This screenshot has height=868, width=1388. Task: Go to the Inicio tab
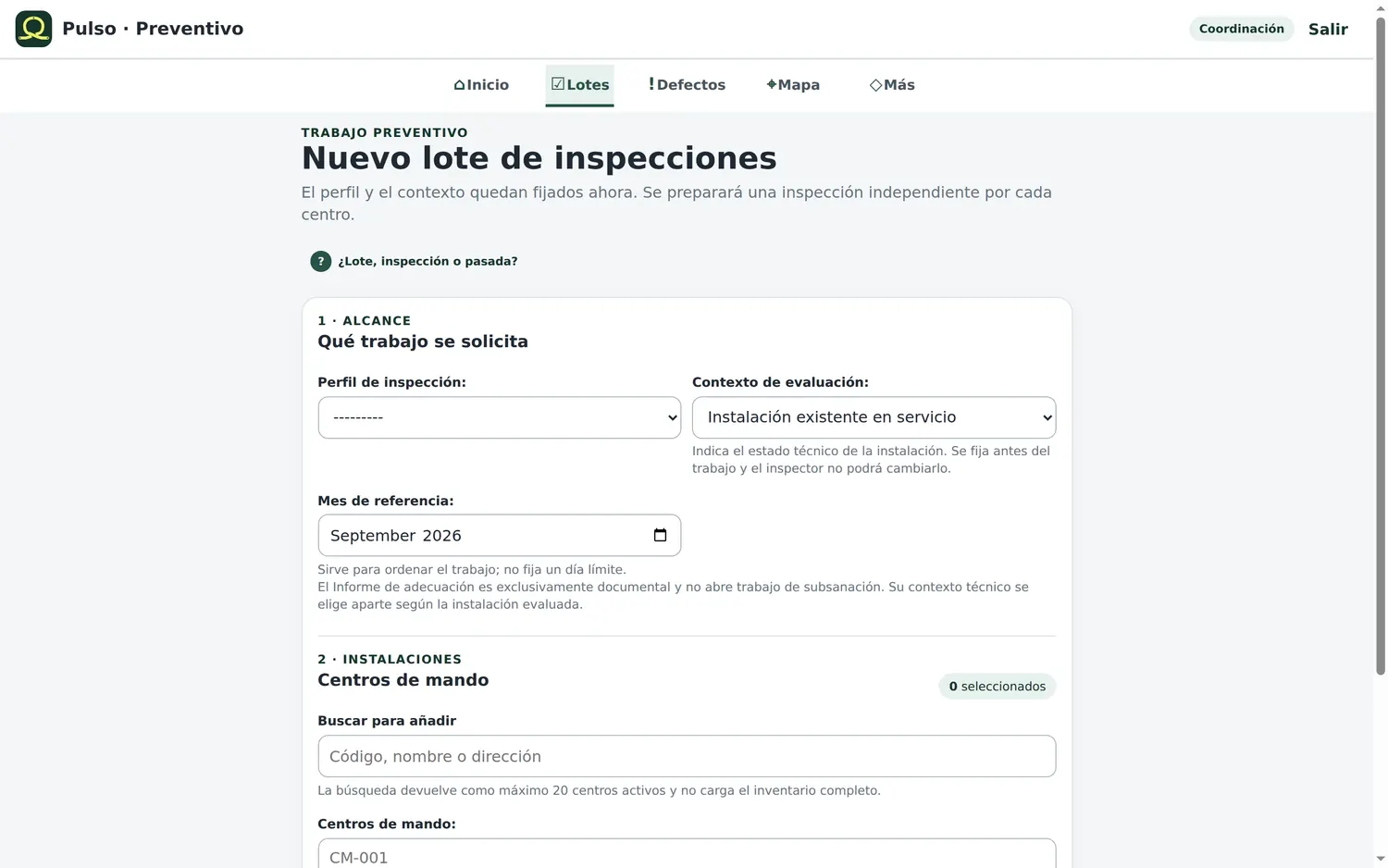pos(481,85)
